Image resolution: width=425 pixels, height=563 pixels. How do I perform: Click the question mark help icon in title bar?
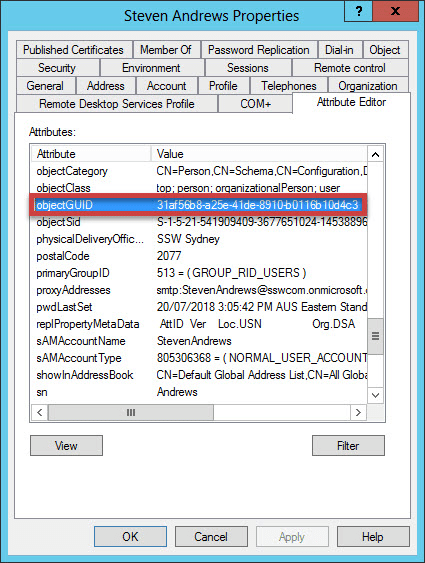358,11
